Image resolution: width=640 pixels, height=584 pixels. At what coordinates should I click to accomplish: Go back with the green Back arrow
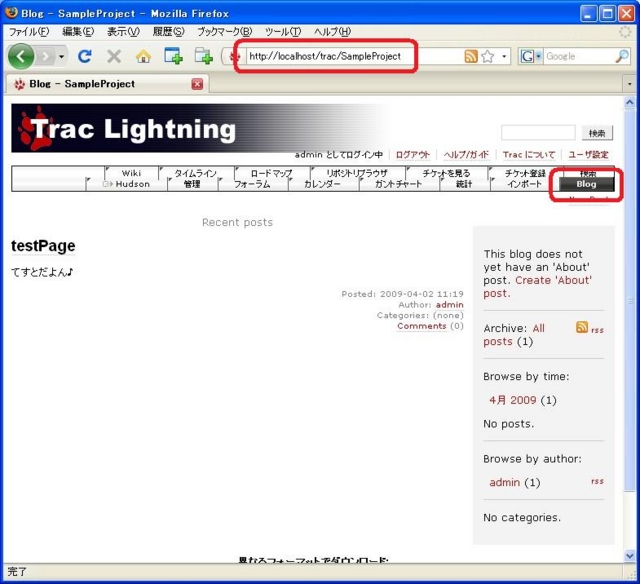(21, 56)
